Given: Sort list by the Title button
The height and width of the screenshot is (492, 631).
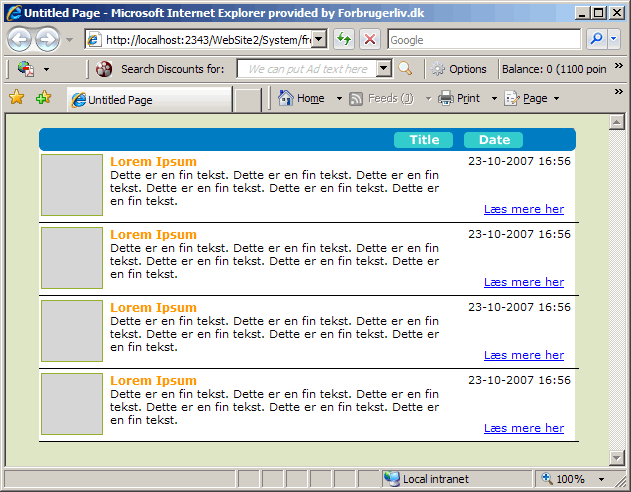Looking at the screenshot, I should (x=423, y=140).
